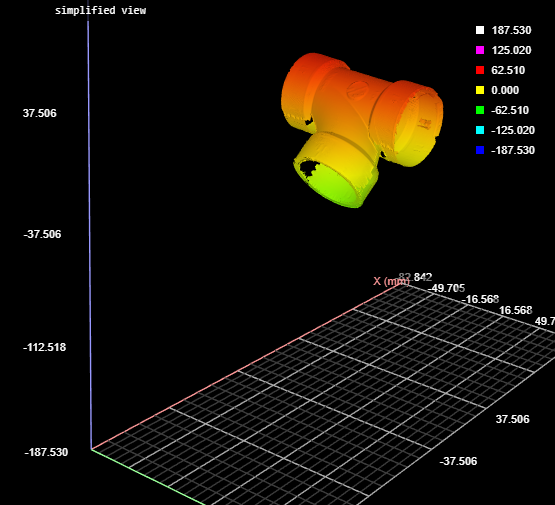555x505 pixels.
Task: Click the -37.506 label on the vertical axis
Action: [42, 234]
